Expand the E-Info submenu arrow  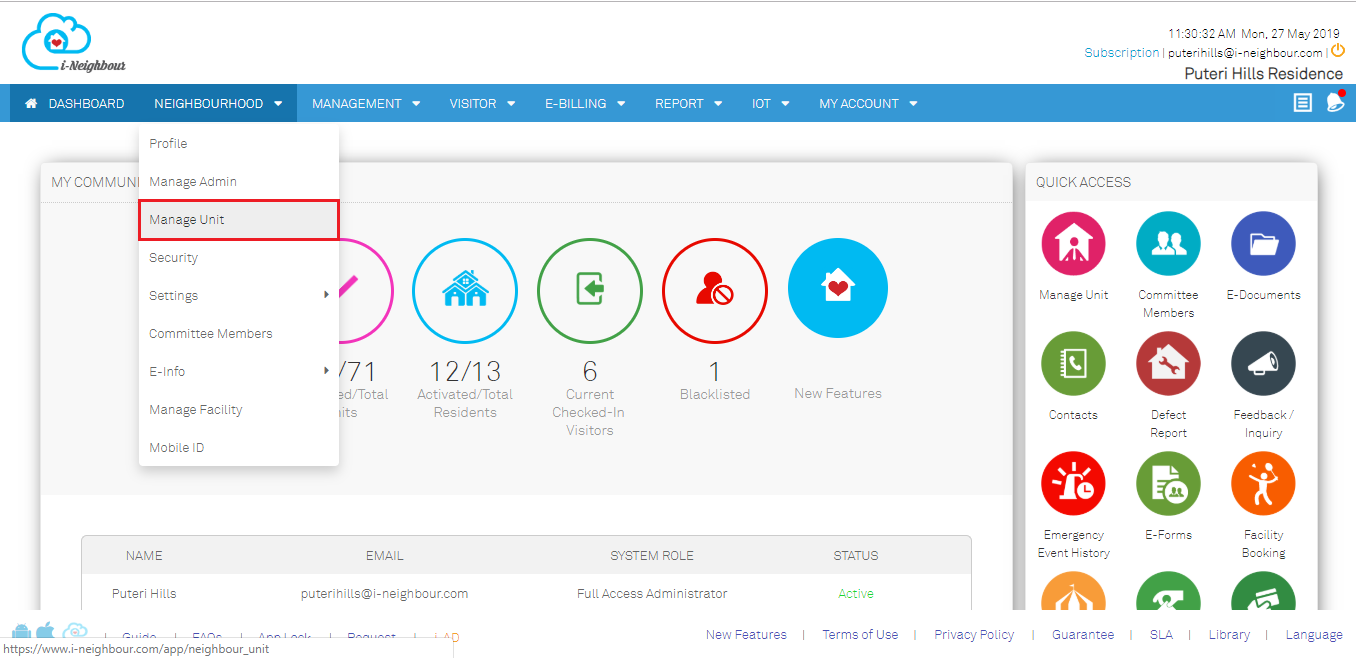tap(326, 371)
